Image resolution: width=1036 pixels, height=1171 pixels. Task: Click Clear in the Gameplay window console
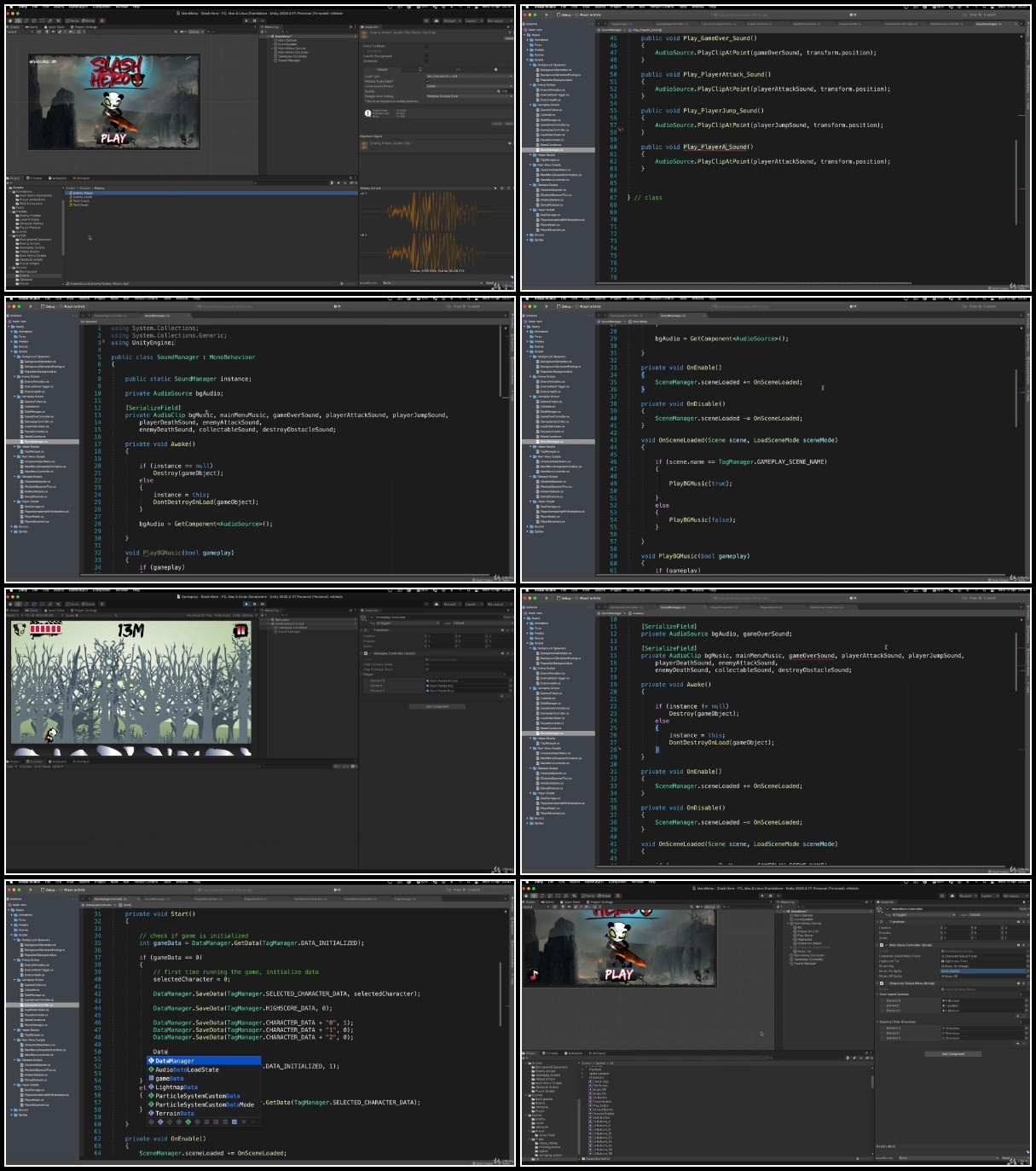coord(9,766)
